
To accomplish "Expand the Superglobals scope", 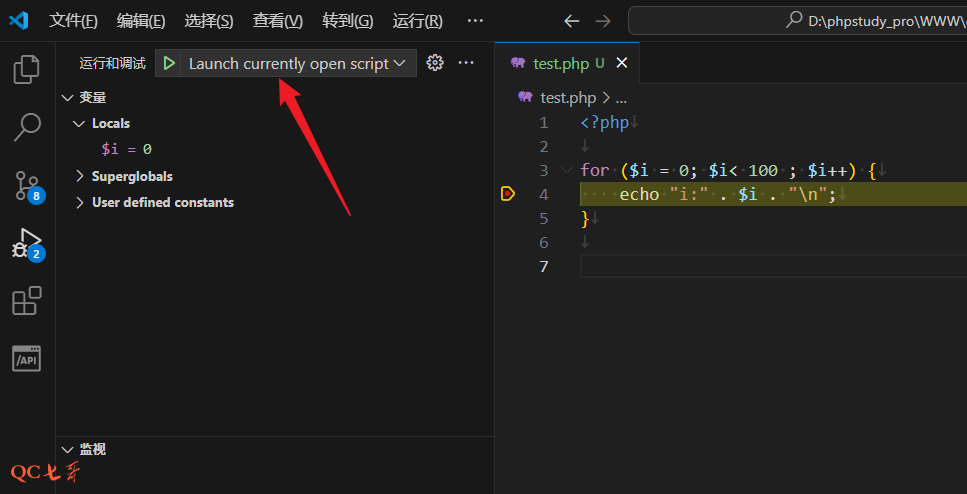I will pyautogui.click(x=80, y=176).
